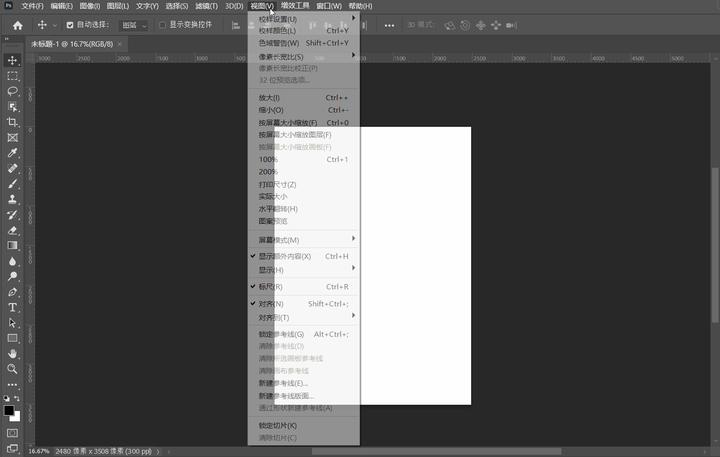This screenshot has width=720, height=457.
Task: Select the Horizontal Type tool
Action: (12, 307)
